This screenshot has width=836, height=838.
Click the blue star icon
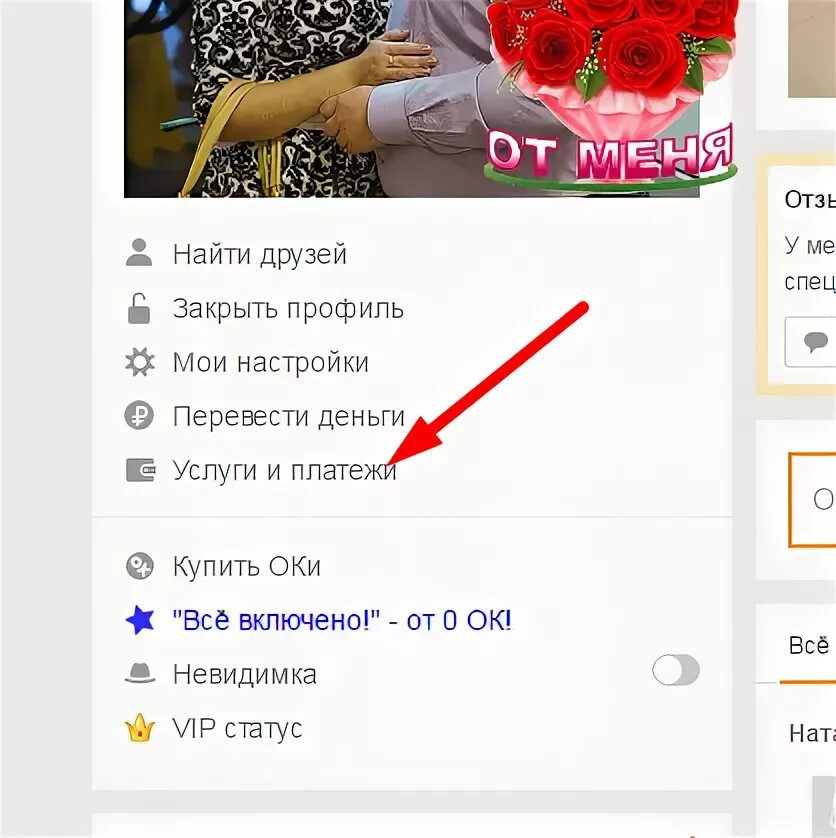[x=140, y=620]
